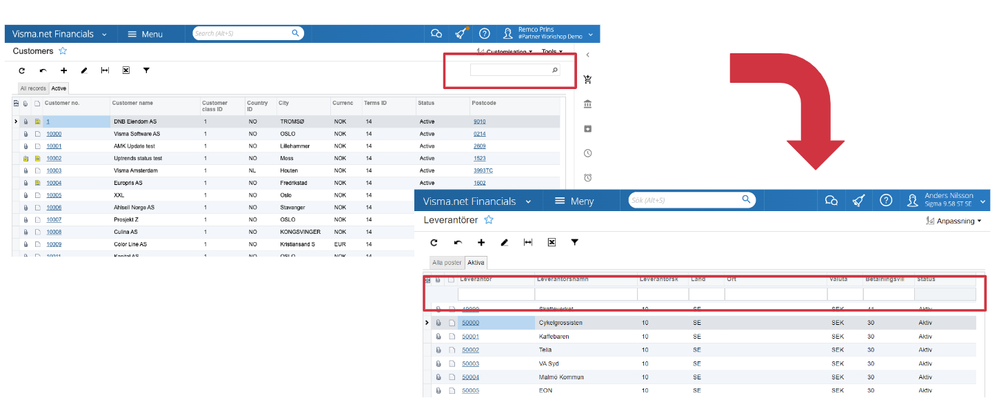Open the Meny in Leverantörer window
Viewport: 999px width, 416px height.
(574, 201)
